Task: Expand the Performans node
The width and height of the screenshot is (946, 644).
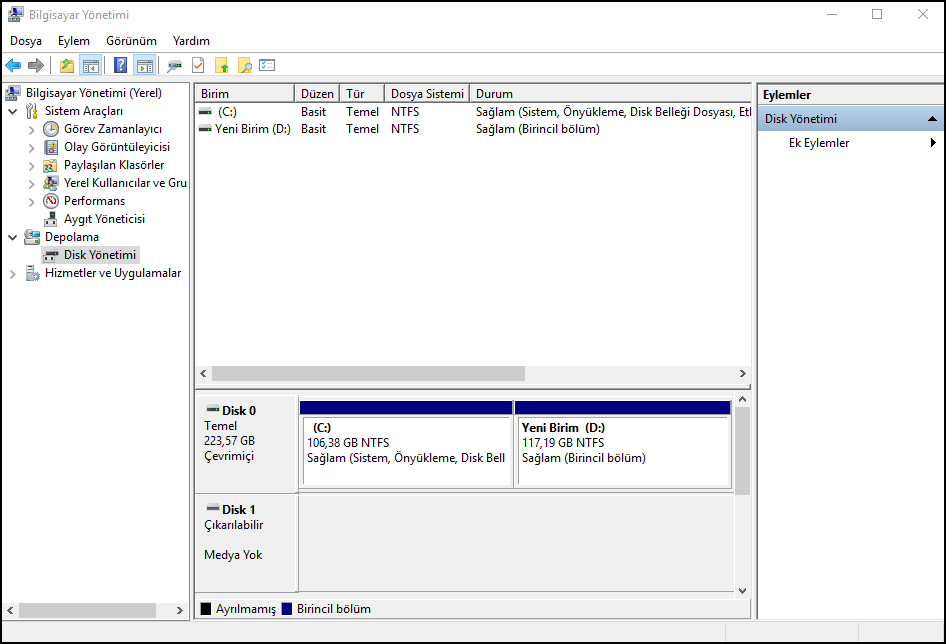Action: coord(32,202)
